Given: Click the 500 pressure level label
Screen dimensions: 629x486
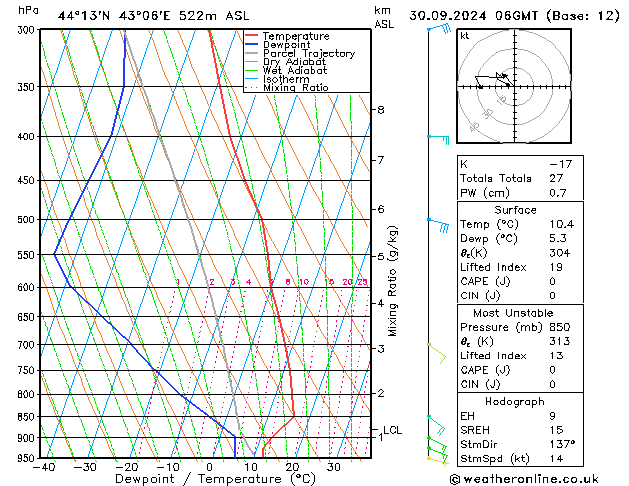Looking at the screenshot, I should click(28, 220).
